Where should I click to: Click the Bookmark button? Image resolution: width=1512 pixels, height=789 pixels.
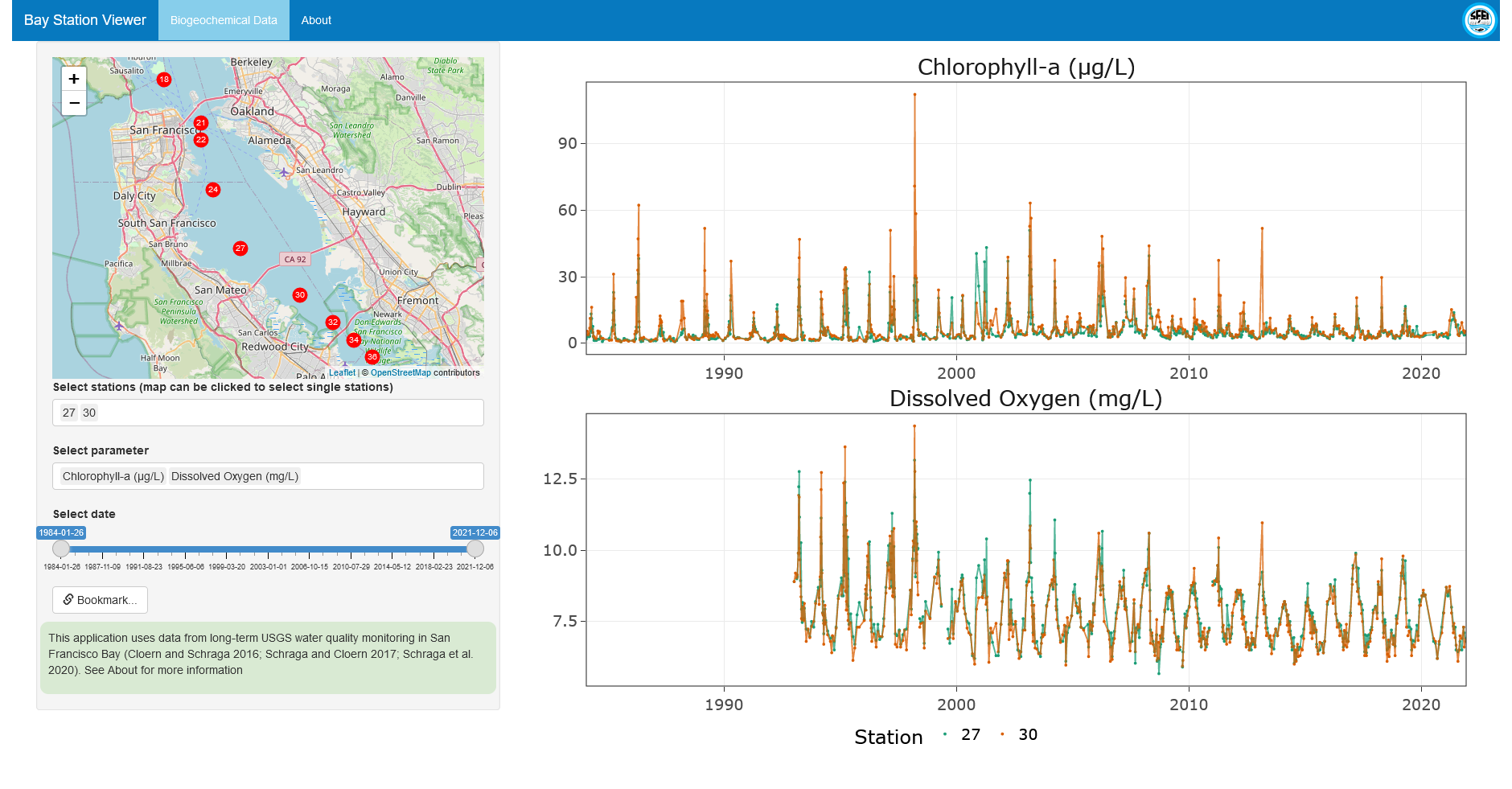click(100, 600)
